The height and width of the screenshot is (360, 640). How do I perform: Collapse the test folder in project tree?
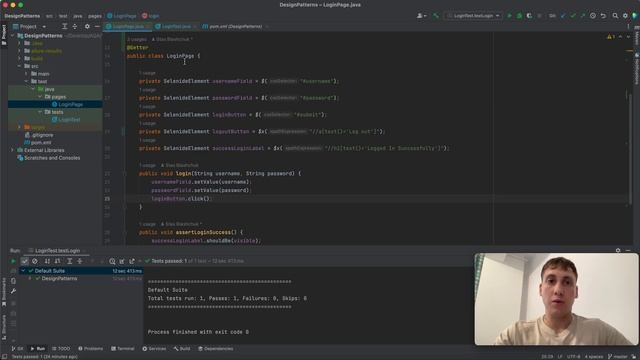[x=26, y=81]
